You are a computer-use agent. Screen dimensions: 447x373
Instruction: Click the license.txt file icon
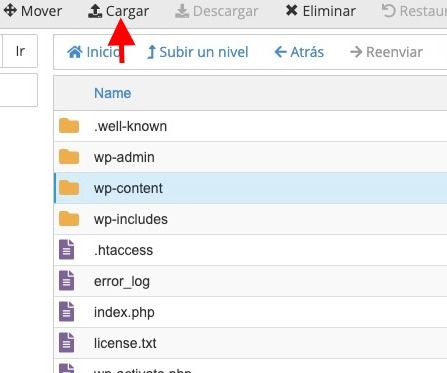pyautogui.click(x=67, y=343)
